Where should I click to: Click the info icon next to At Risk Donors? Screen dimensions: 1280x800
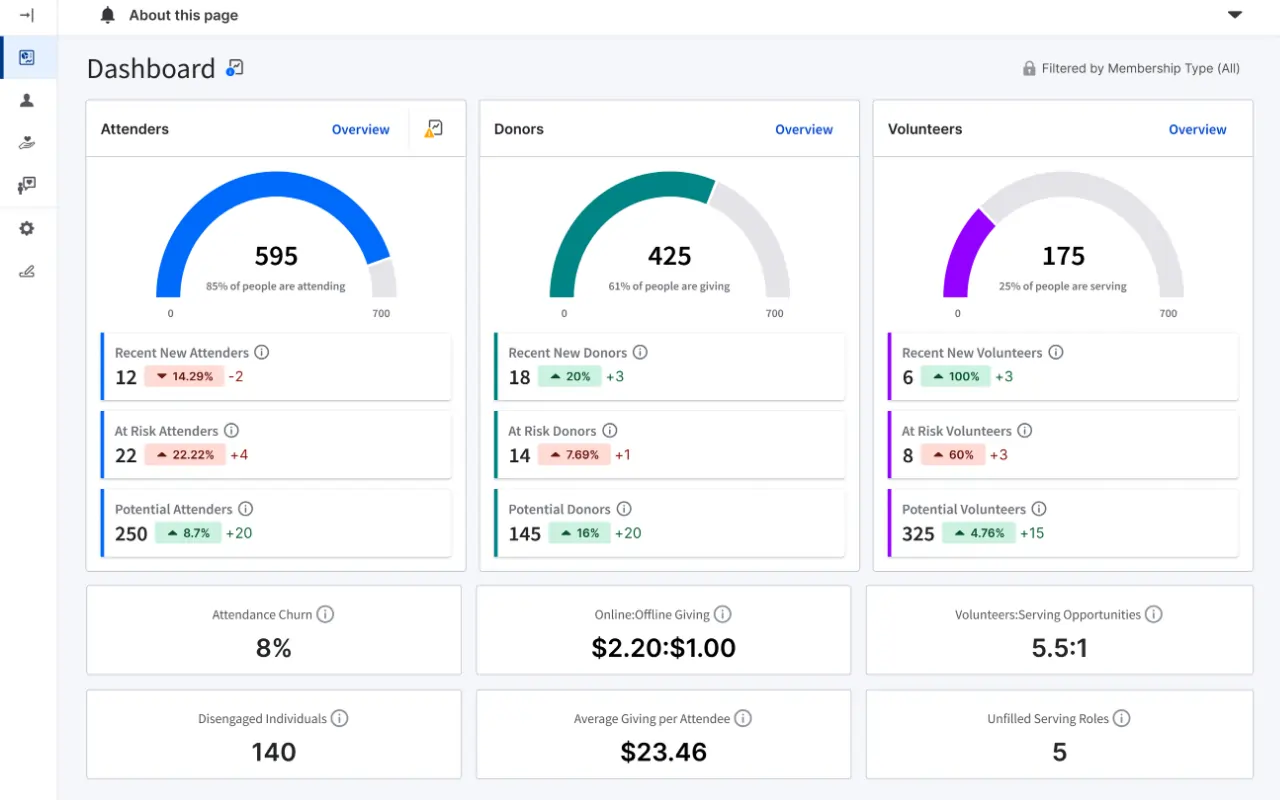610,430
